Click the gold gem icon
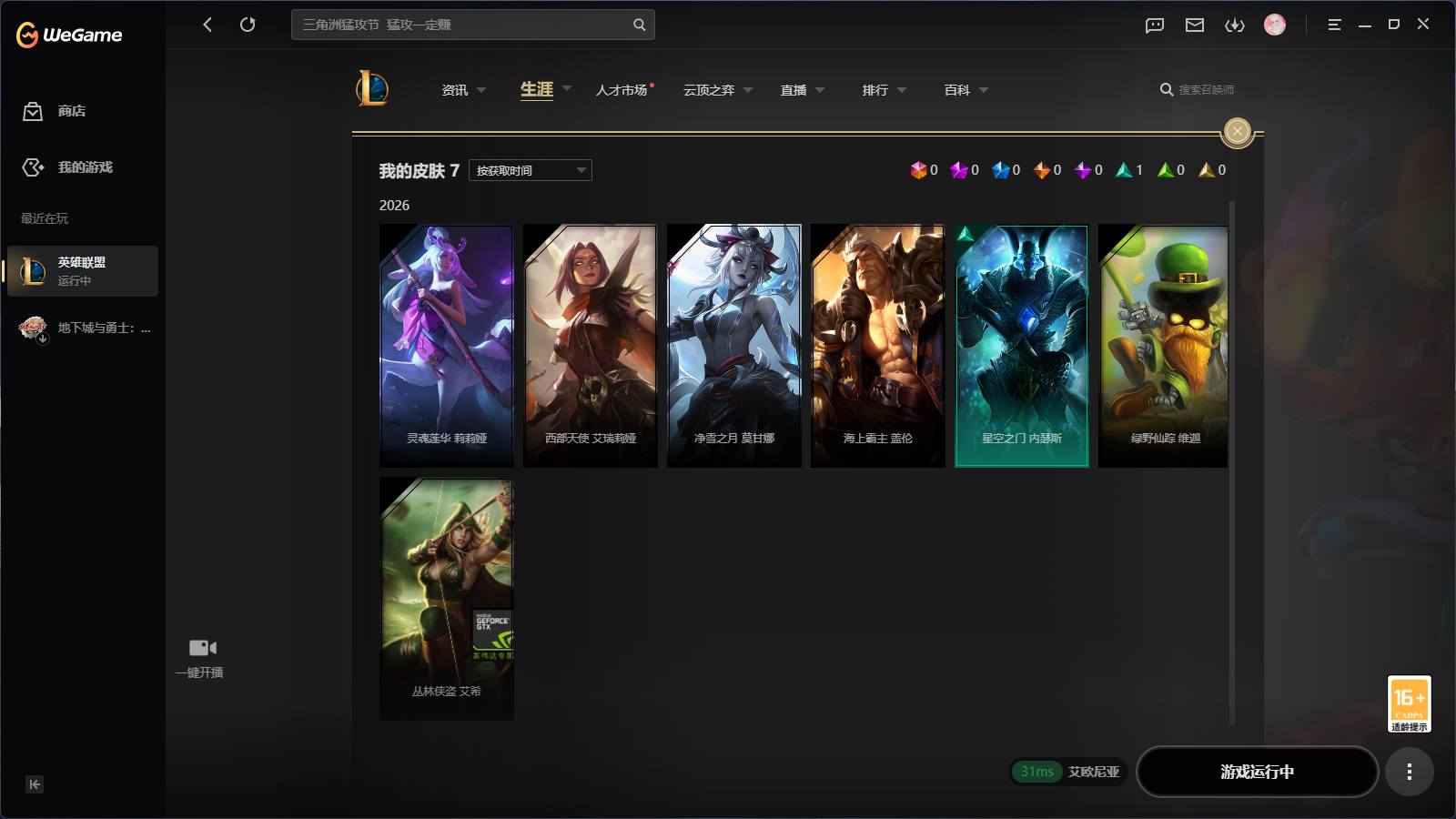Viewport: 1456px width, 819px height. point(1207,170)
